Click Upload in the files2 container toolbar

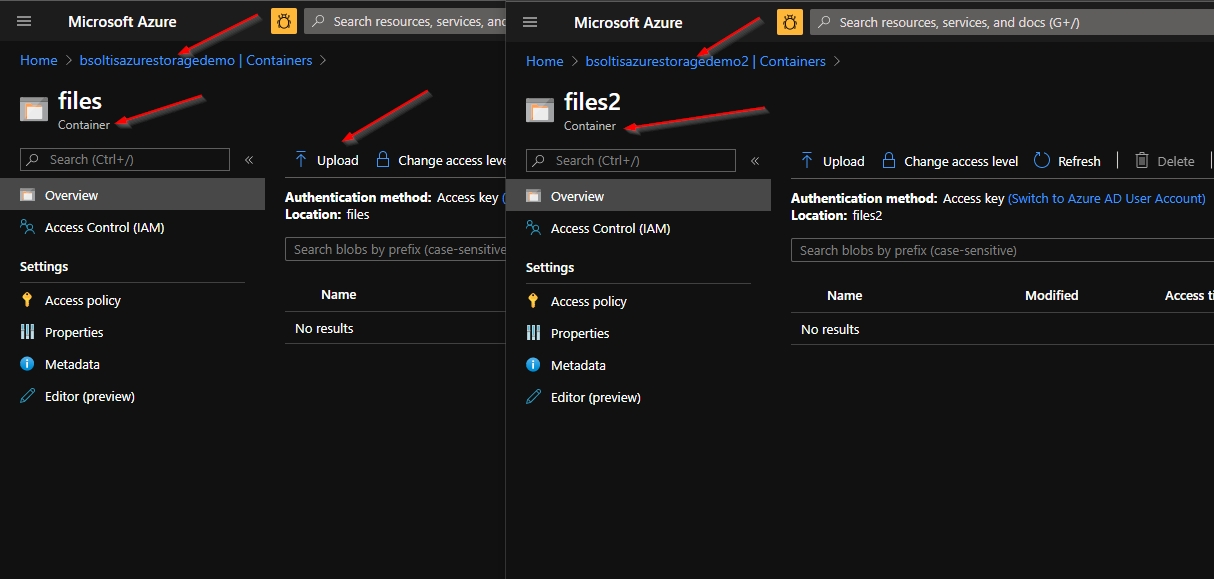pyautogui.click(x=832, y=161)
